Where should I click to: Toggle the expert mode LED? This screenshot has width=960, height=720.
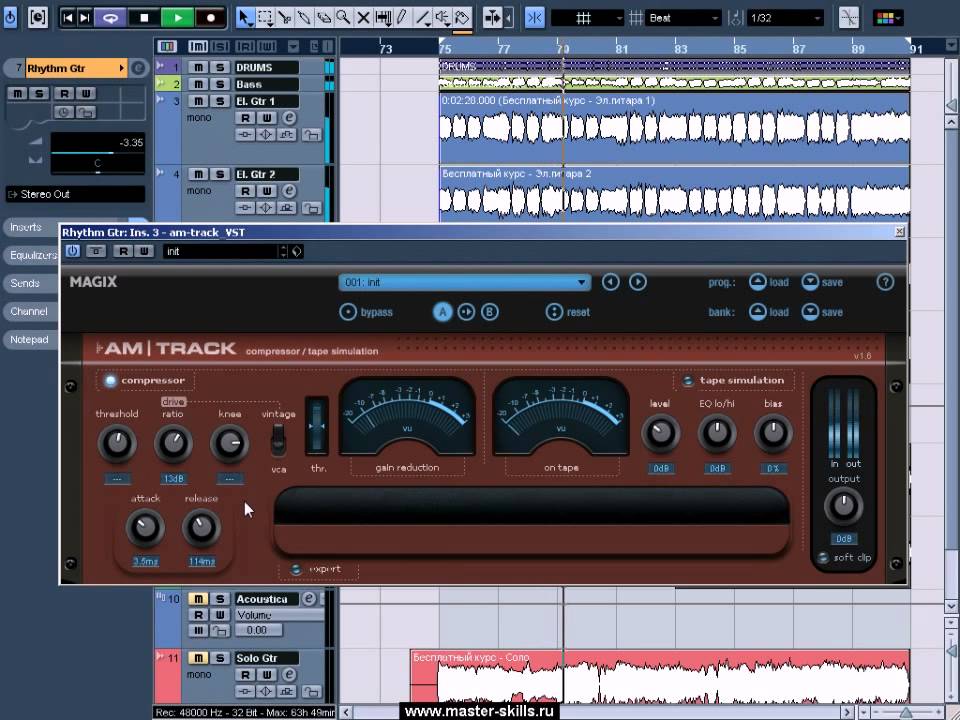point(296,569)
